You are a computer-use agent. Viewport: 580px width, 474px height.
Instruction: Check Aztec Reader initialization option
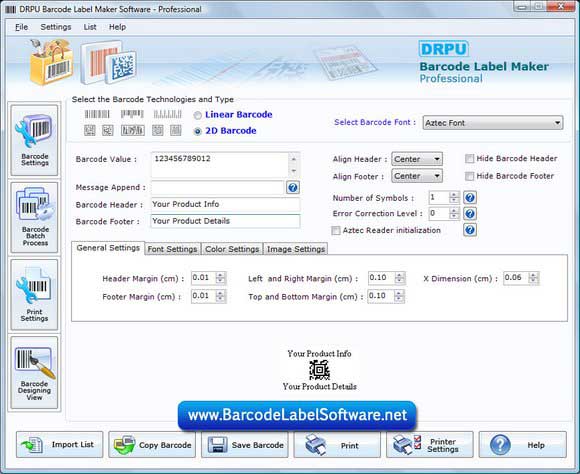tap(336, 231)
